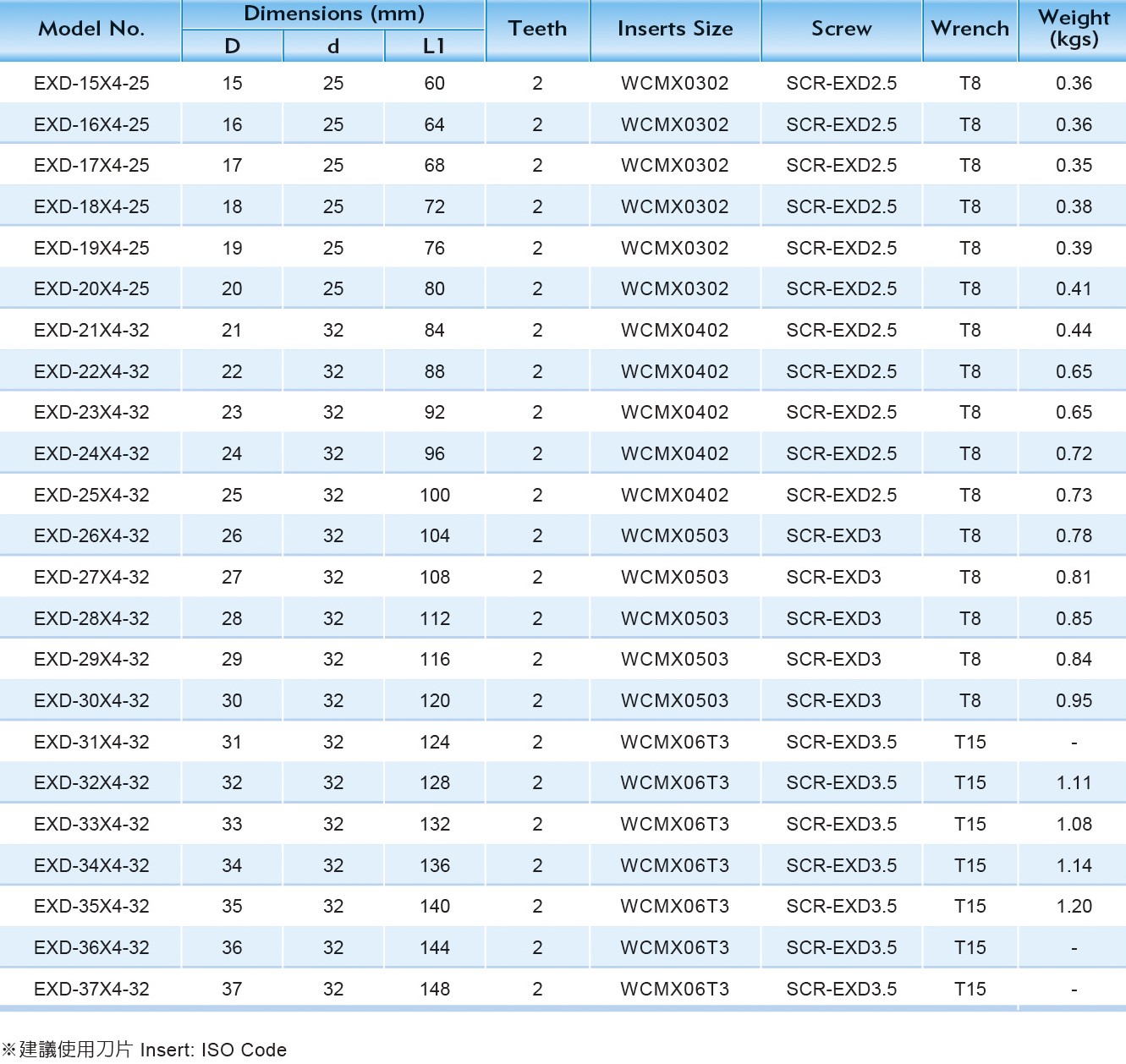Select model EXD-15X4-25 in first row
The height and width of the screenshot is (1064, 1126).
click(x=91, y=84)
